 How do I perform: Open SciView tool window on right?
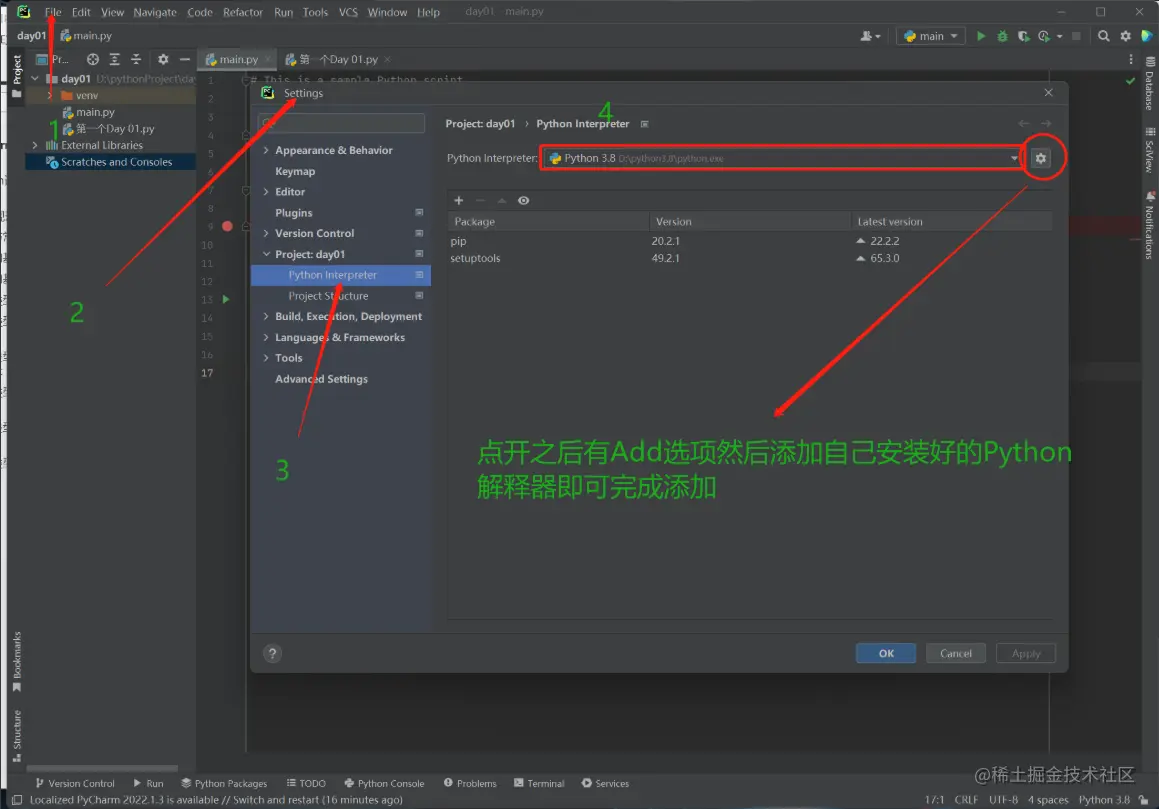point(1149,150)
